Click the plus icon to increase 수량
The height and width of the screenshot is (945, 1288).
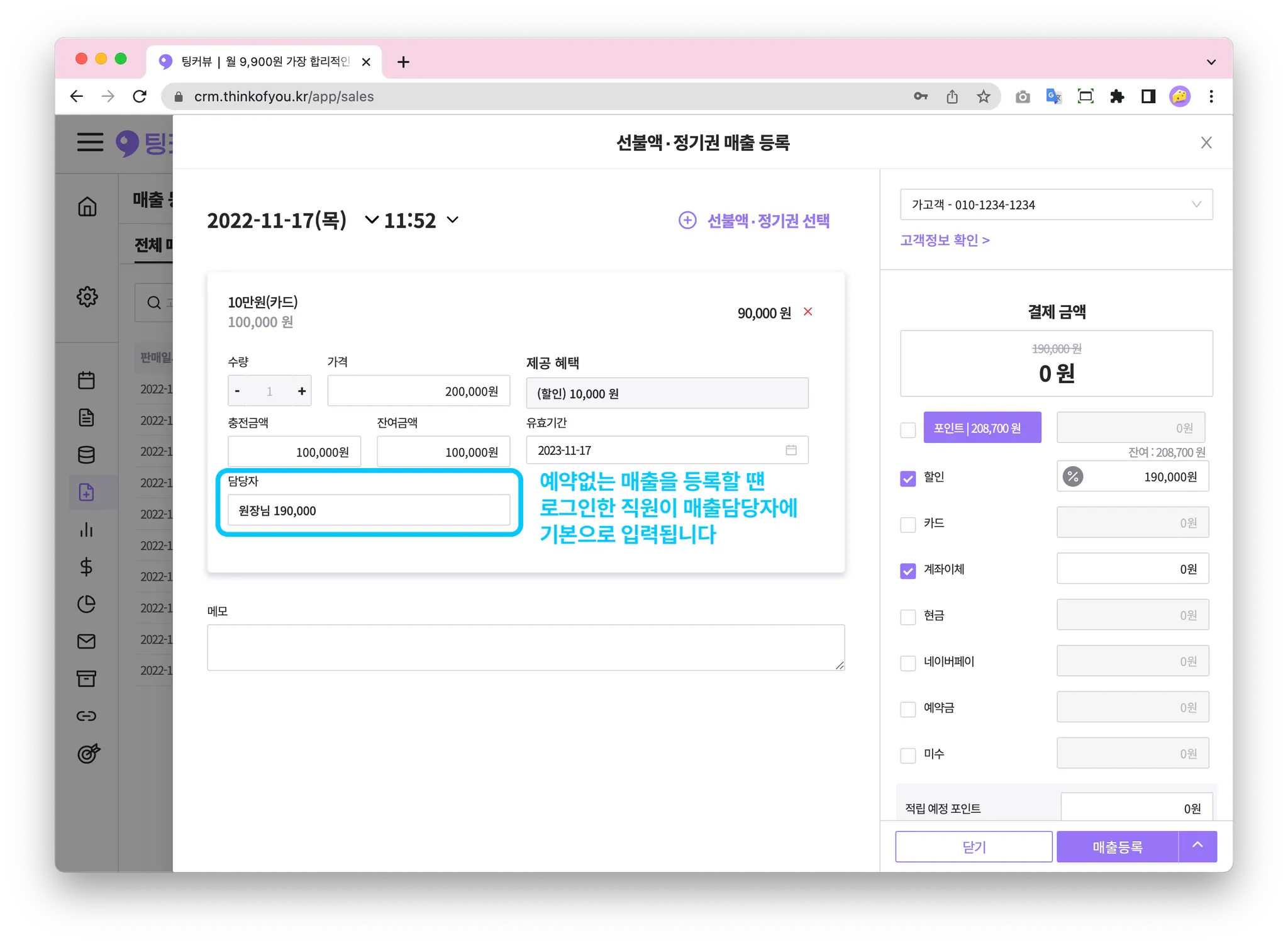(x=302, y=391)
